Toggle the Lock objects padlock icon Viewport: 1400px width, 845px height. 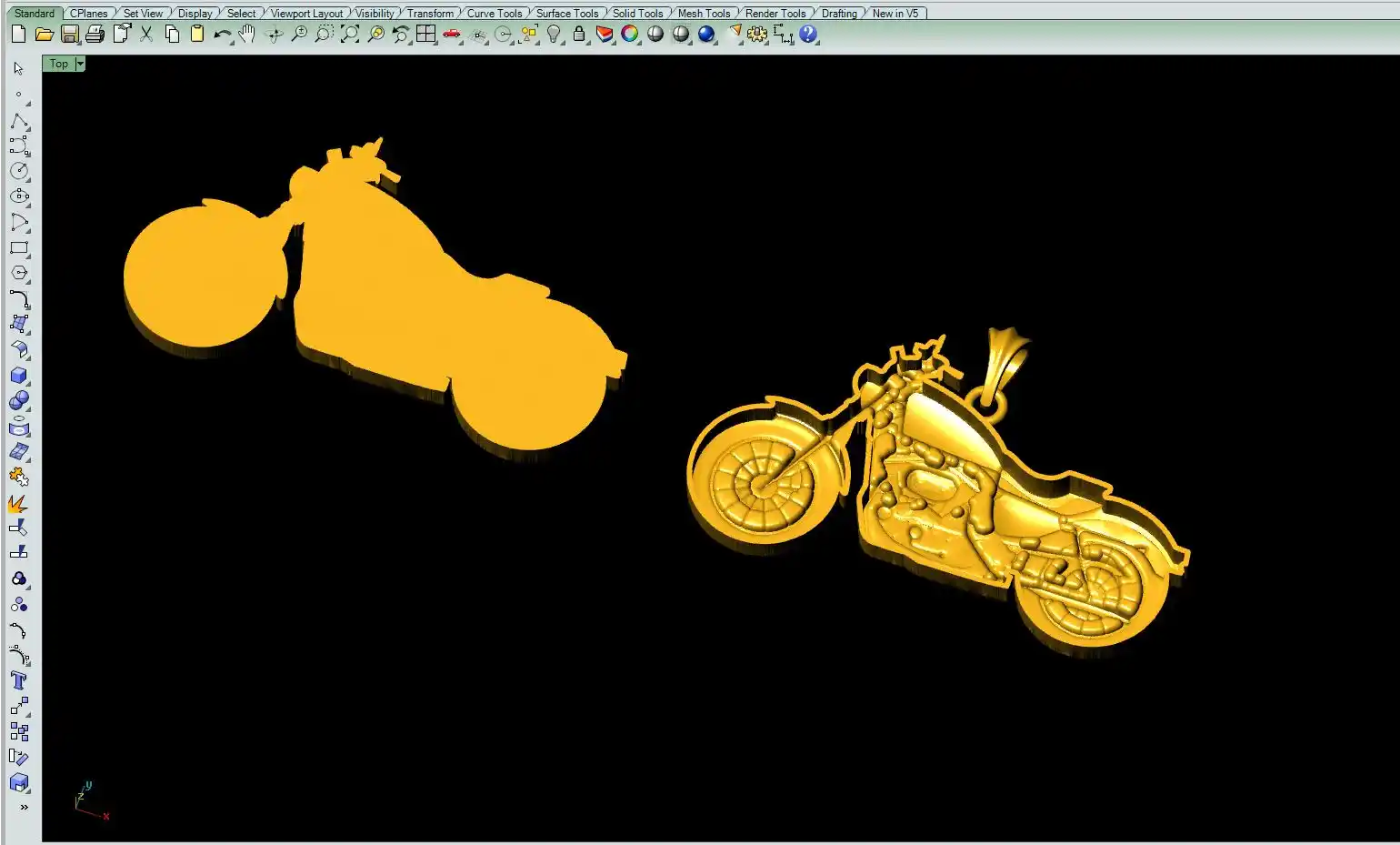pyautogui.click(x=578, y=35)
